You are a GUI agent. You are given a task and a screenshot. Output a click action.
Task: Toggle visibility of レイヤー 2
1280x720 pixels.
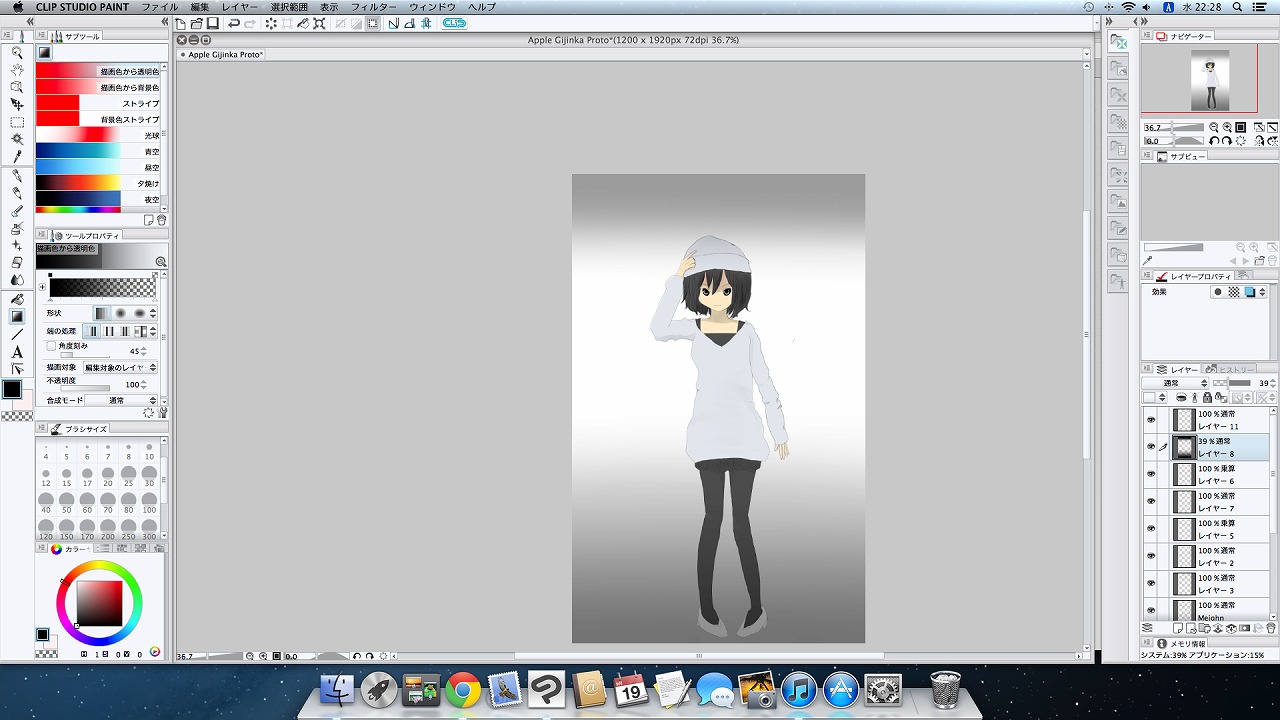[1151, 556]
